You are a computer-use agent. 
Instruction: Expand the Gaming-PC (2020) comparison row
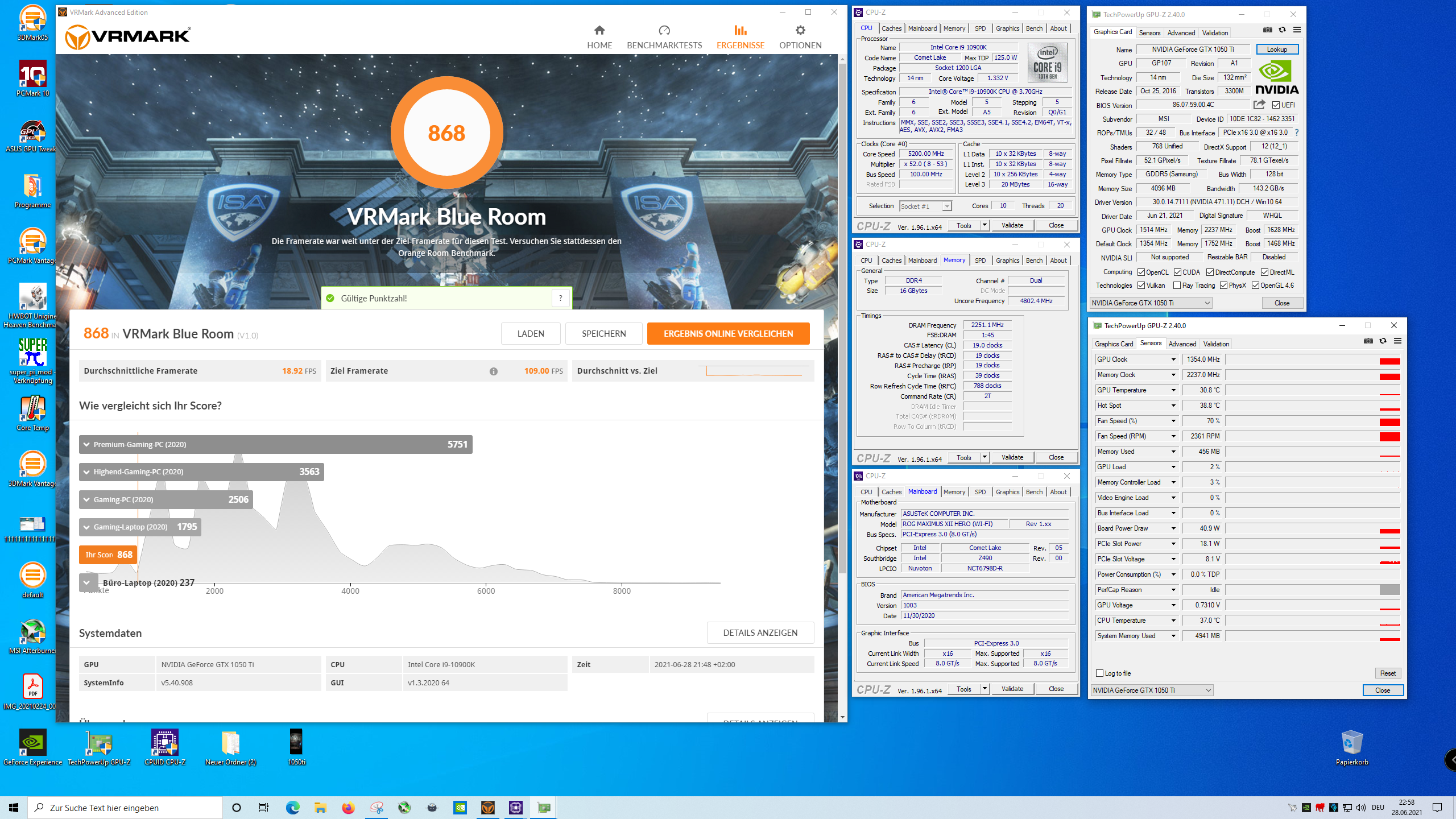[86, 499]
